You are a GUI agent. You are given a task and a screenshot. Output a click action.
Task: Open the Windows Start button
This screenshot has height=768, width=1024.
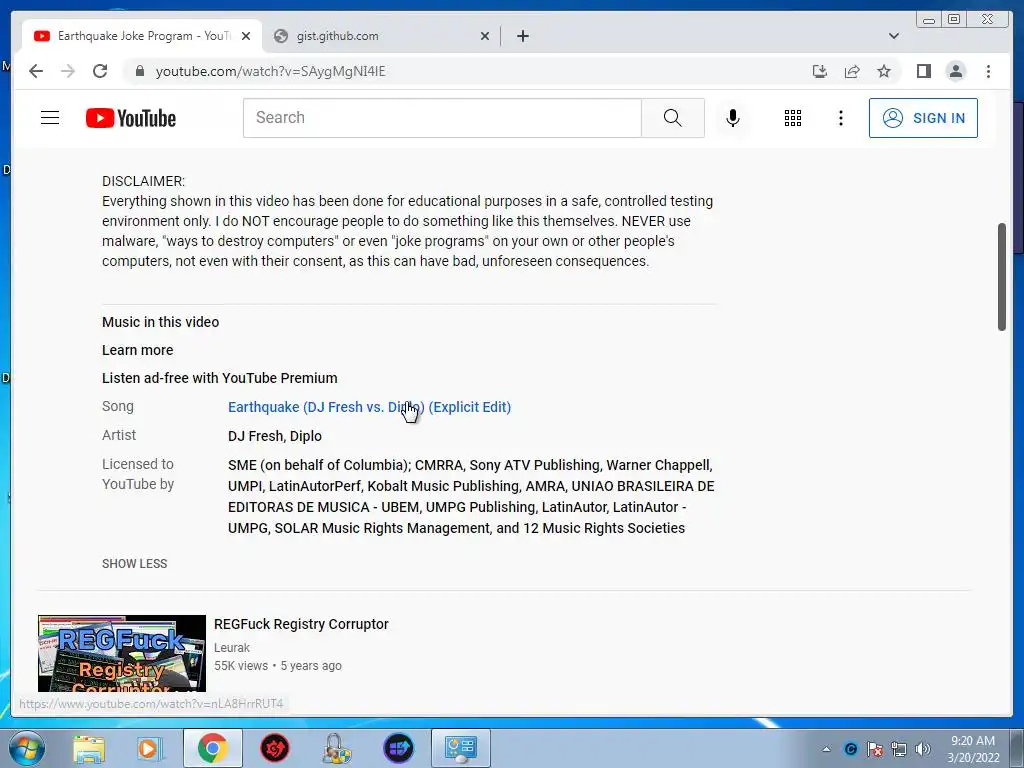coord(25,748)
